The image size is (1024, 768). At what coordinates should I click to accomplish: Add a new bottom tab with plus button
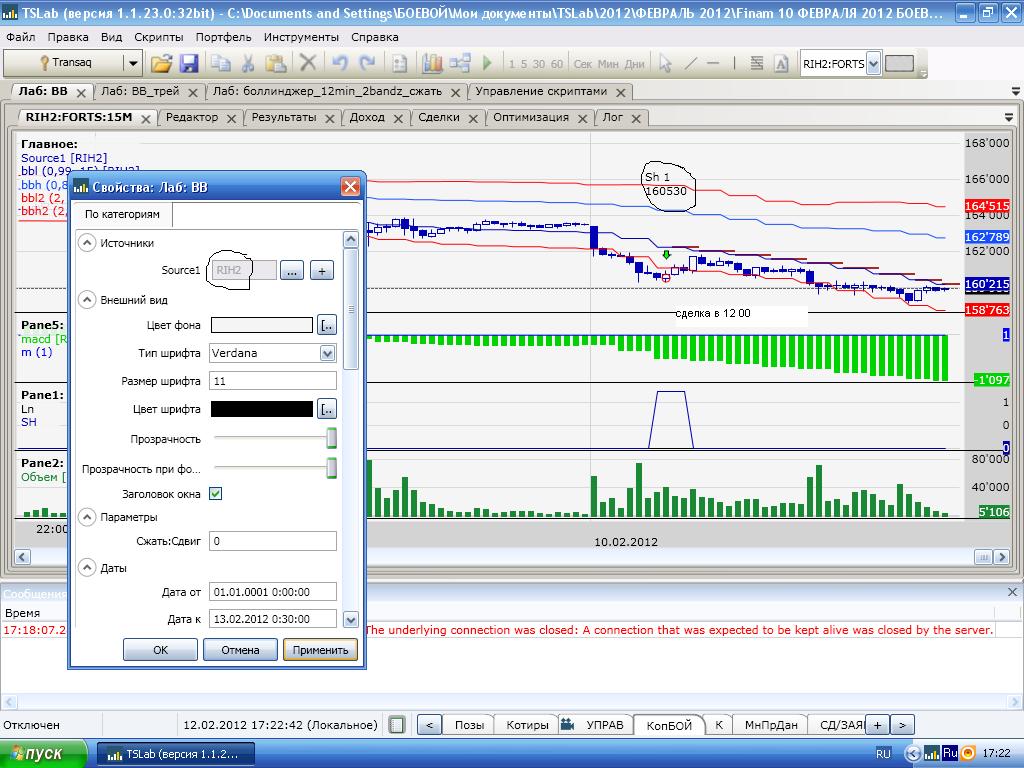pos(876,725)
